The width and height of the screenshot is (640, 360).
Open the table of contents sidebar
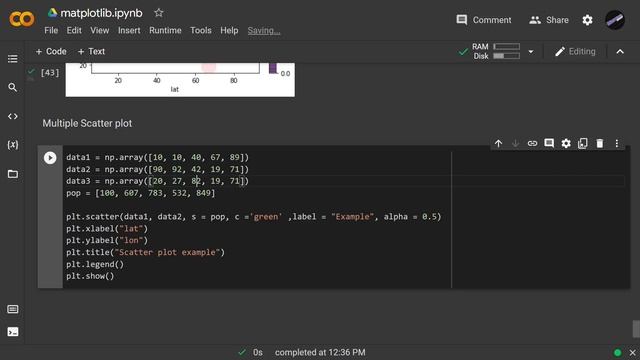point(13,59)
